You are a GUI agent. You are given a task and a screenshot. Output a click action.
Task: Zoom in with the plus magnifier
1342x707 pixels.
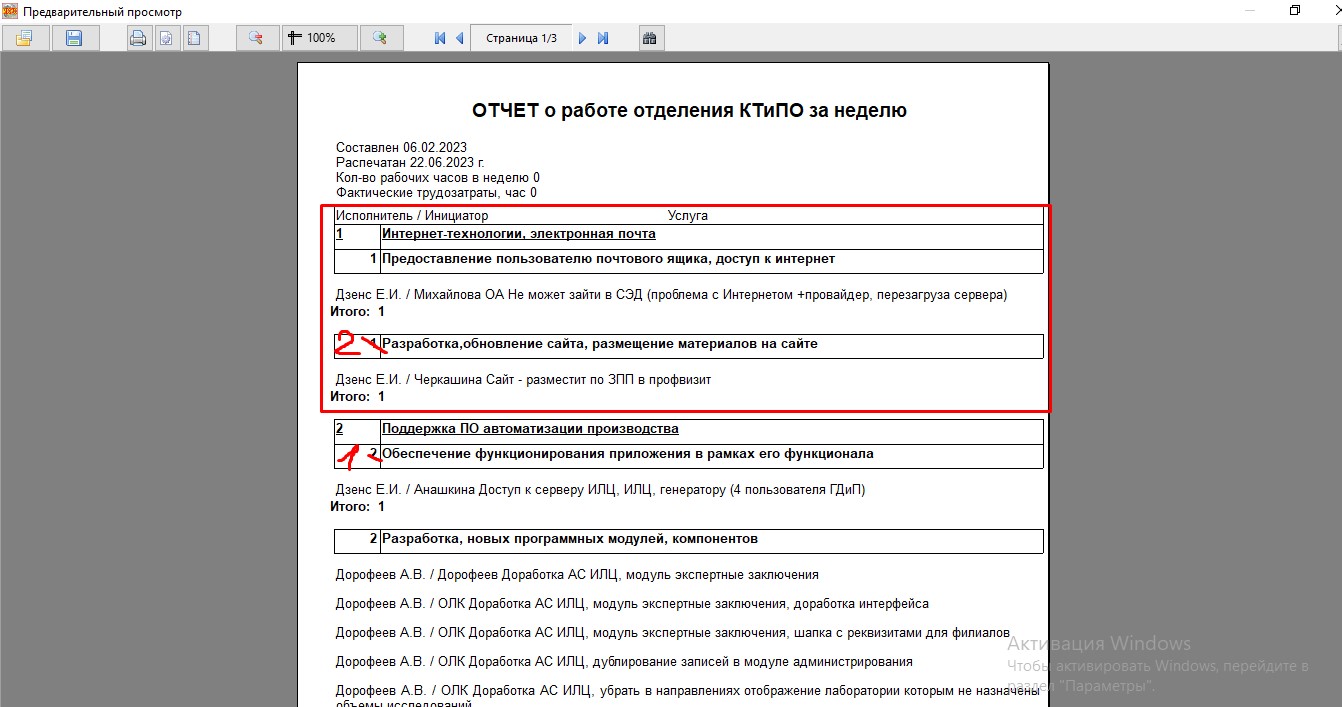(x=380, y=38)
